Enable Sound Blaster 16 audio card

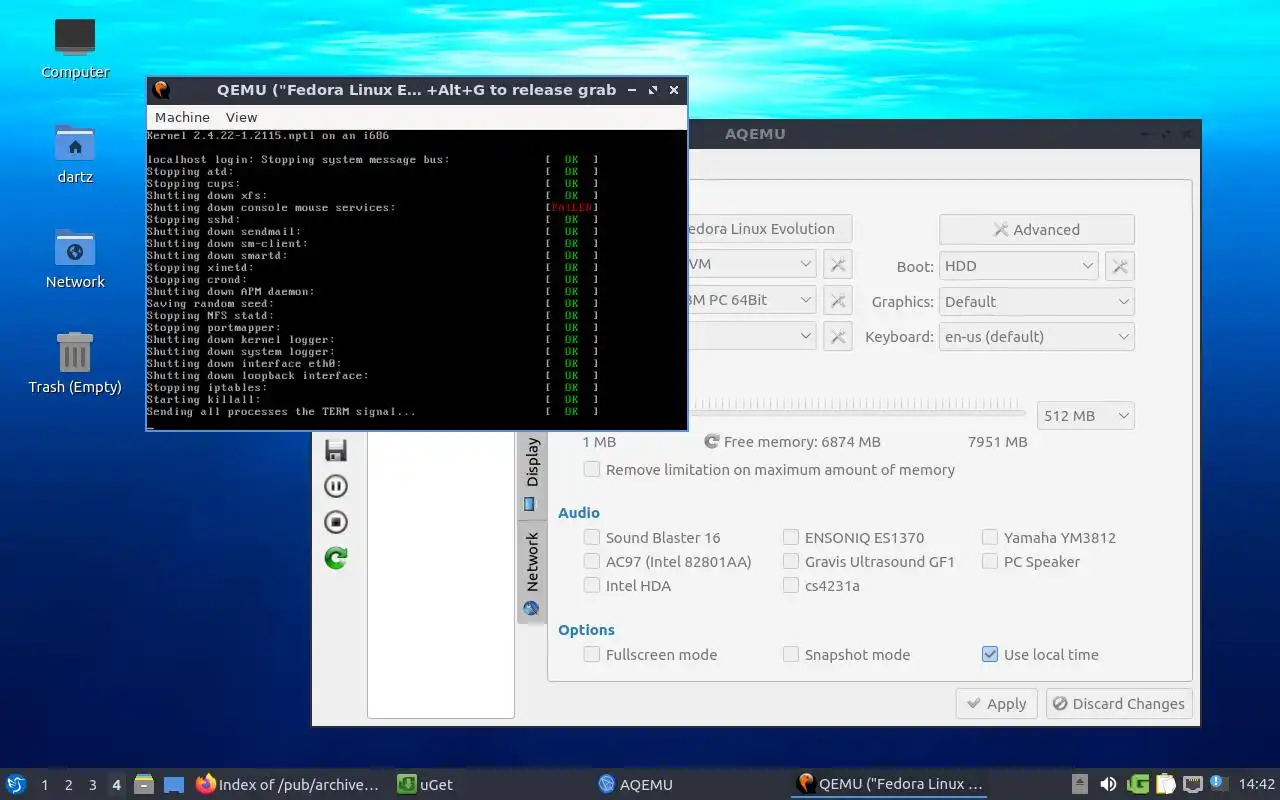pyautogui.click(x=592, y=537)
